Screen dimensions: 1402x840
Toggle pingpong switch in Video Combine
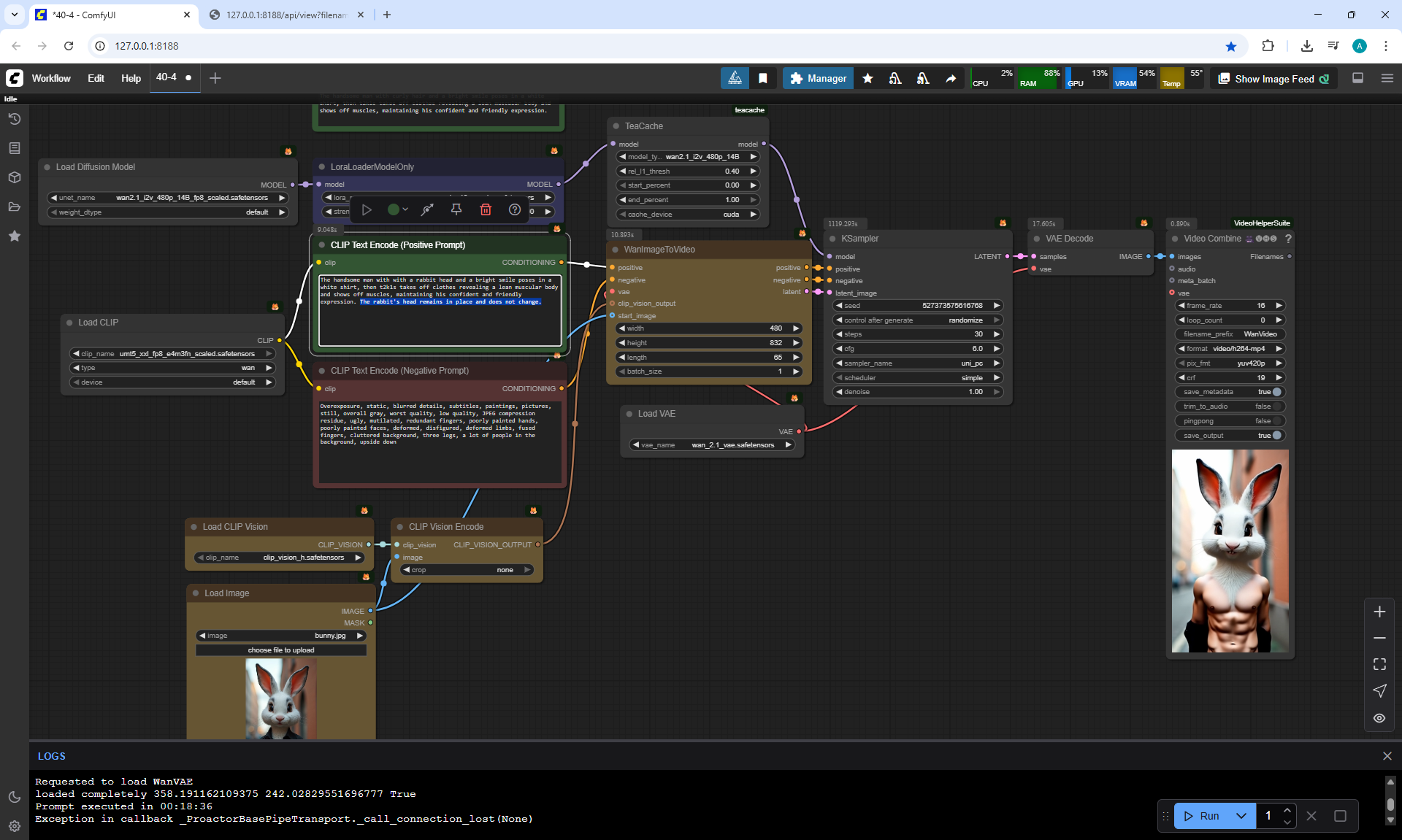point(1276,421)
